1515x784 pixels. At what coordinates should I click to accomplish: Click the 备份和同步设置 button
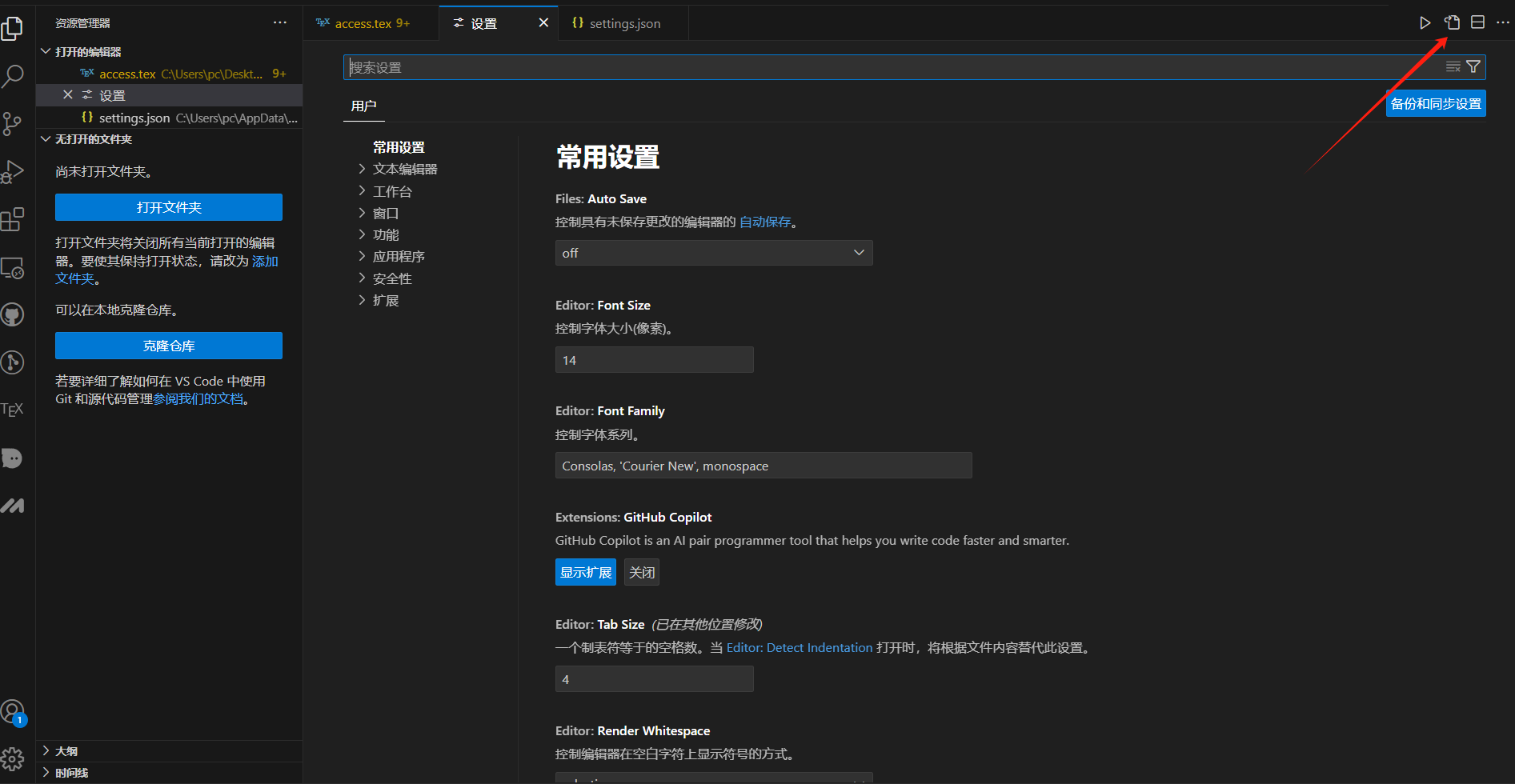click(x=1436, y=103)
